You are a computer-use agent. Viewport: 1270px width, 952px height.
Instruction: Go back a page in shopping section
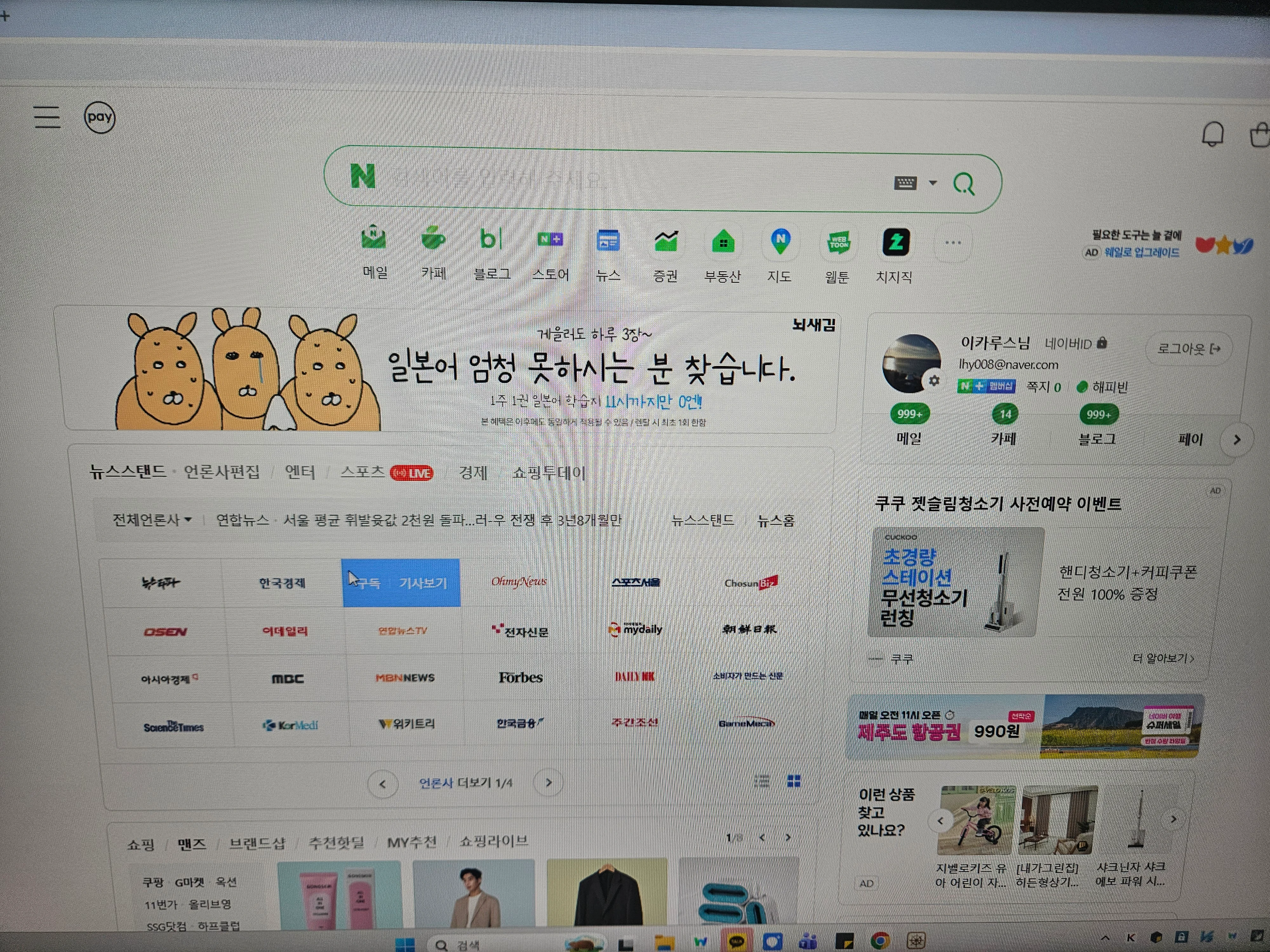coord(762,838)
